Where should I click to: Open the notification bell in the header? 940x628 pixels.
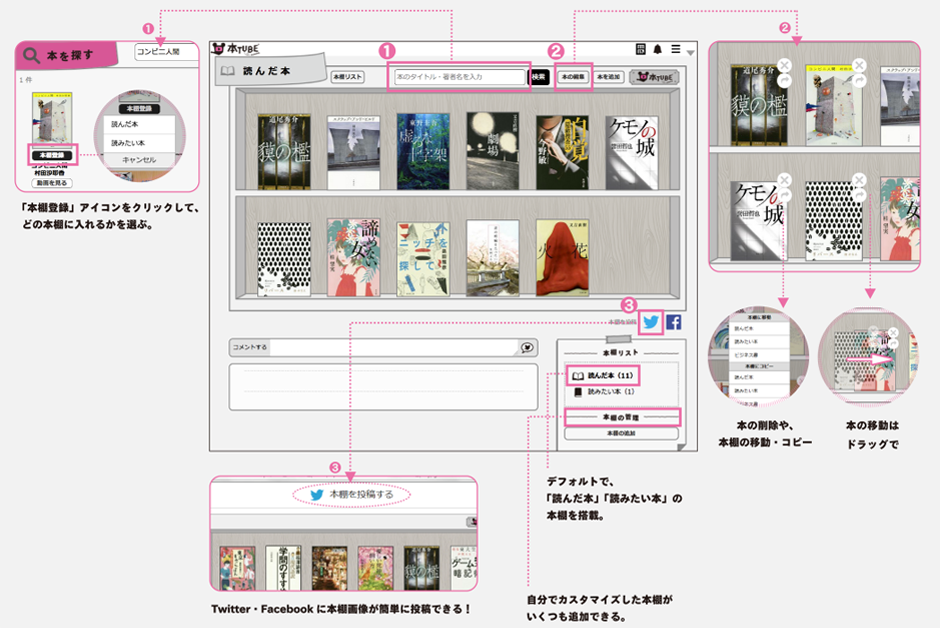[x=658, y=49]
